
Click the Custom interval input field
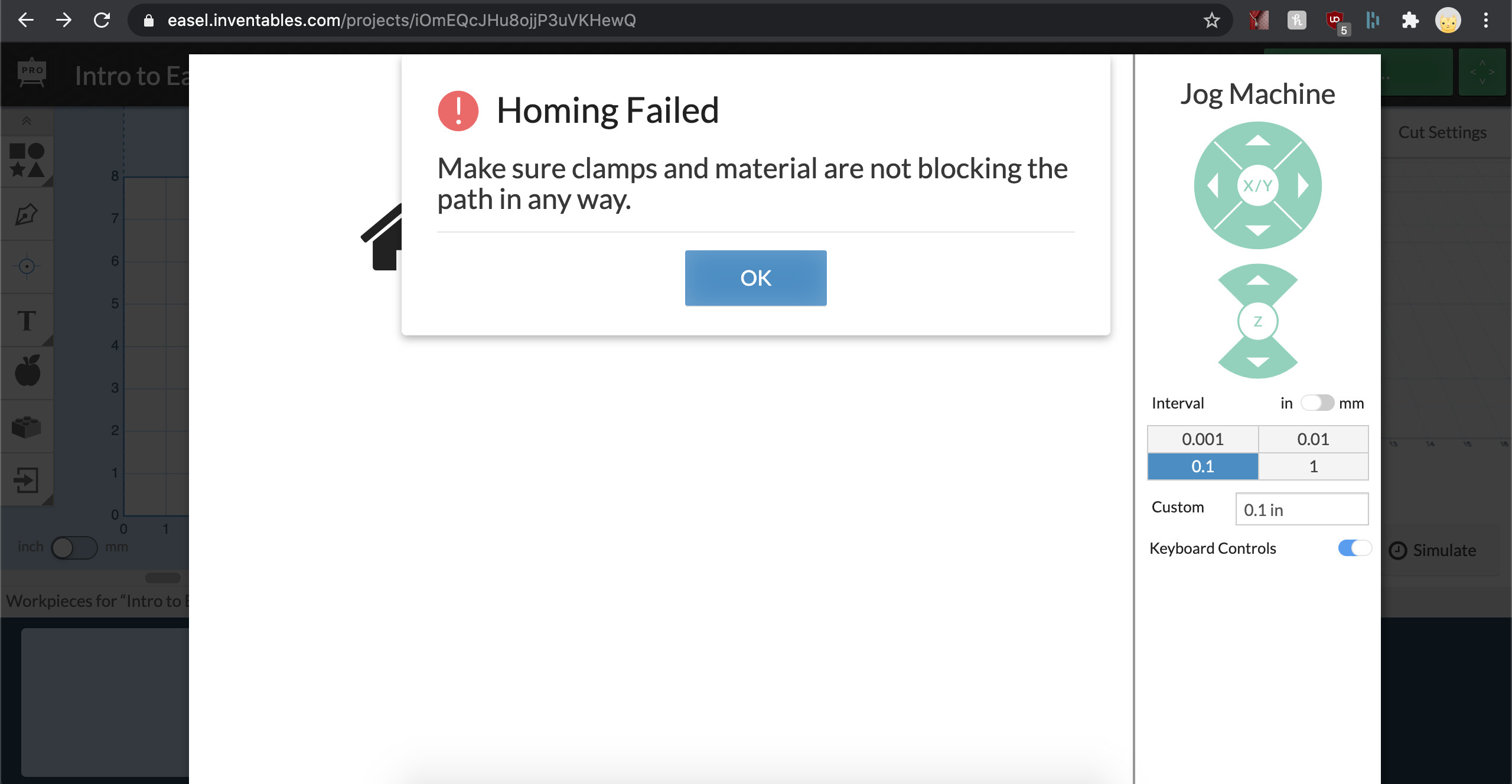[1302, 509]
